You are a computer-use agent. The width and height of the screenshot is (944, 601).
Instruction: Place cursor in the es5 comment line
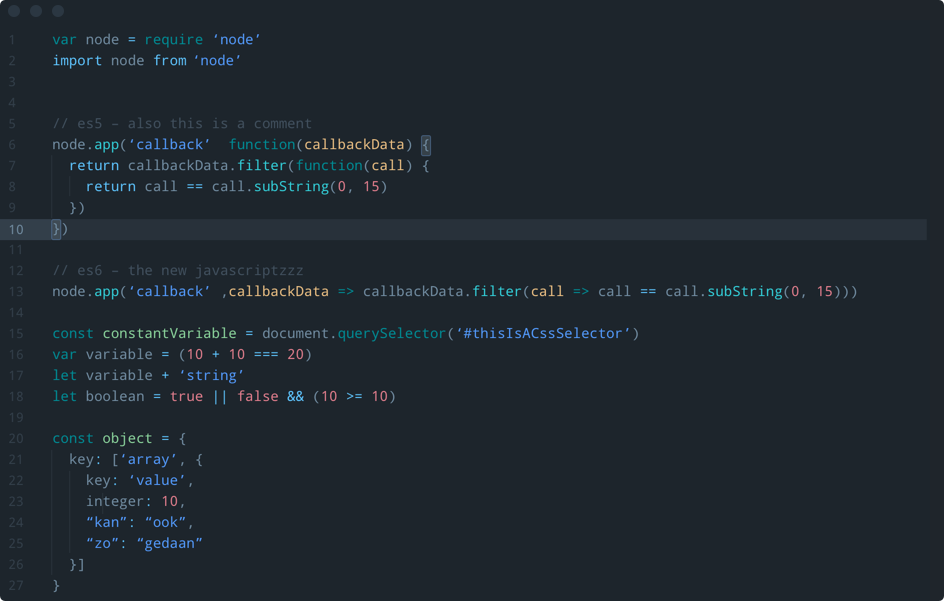point(182,123)
